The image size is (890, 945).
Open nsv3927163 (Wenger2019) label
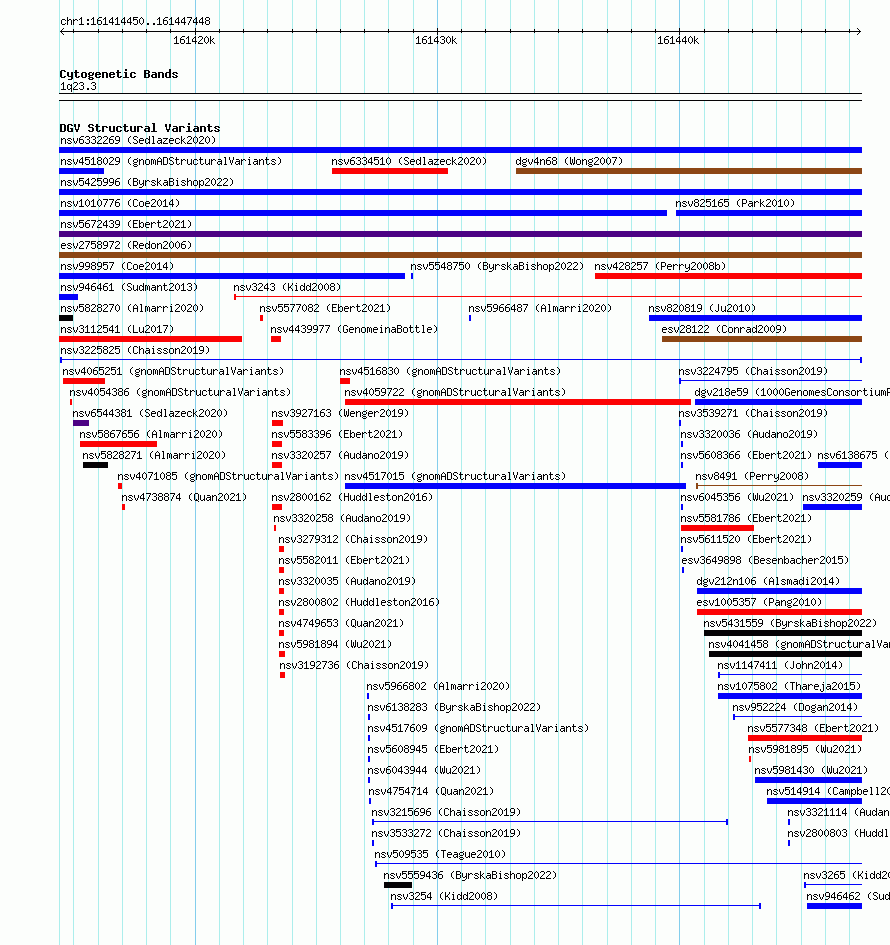tap(340, 414)
